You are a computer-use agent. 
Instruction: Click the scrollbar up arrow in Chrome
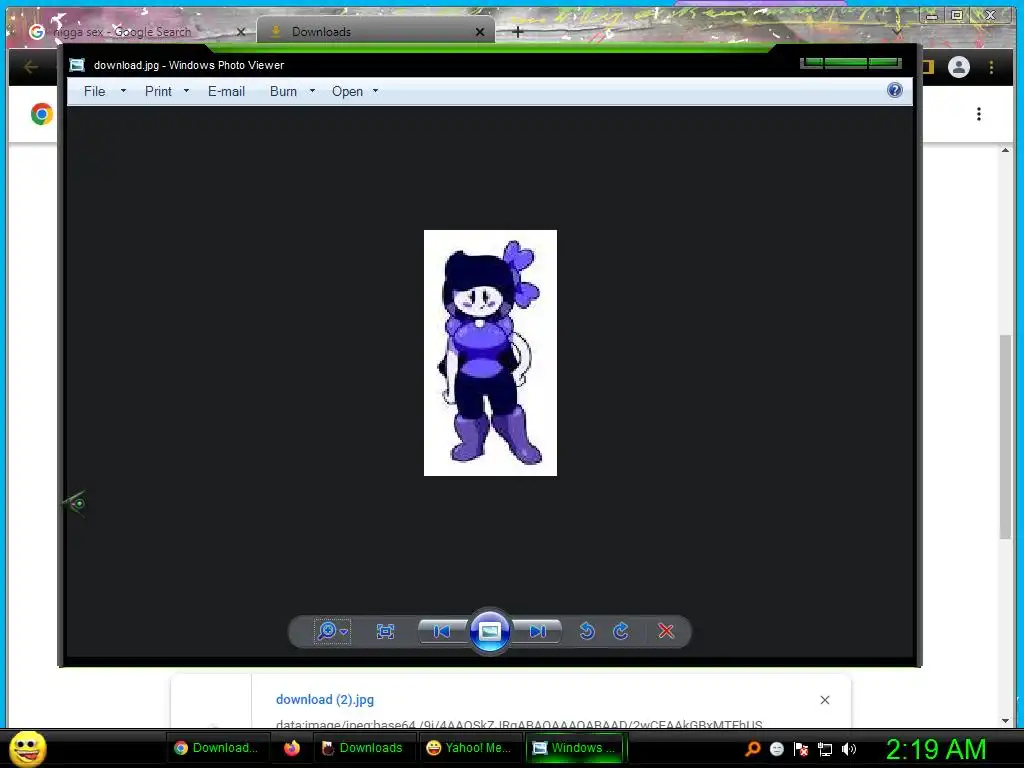[1005, 151]
